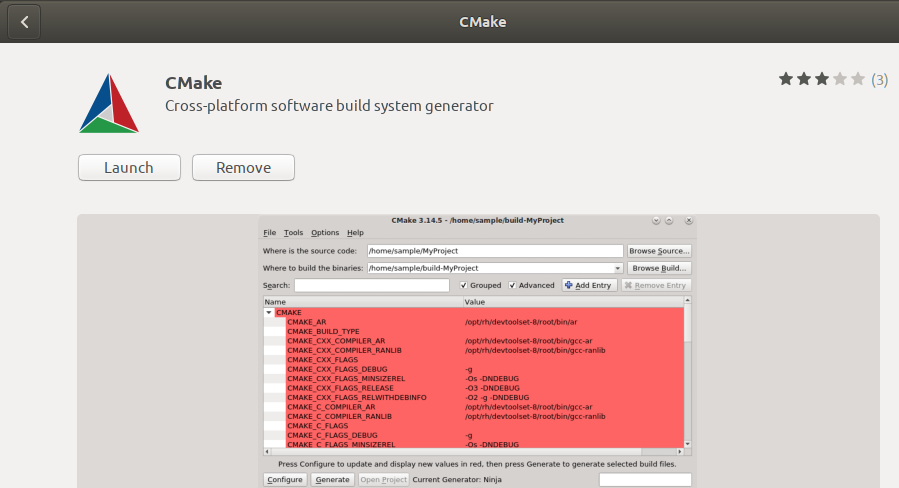Open the build binaries path dropdown
This screenshot has height=488, width=899.
coord(618,268)
